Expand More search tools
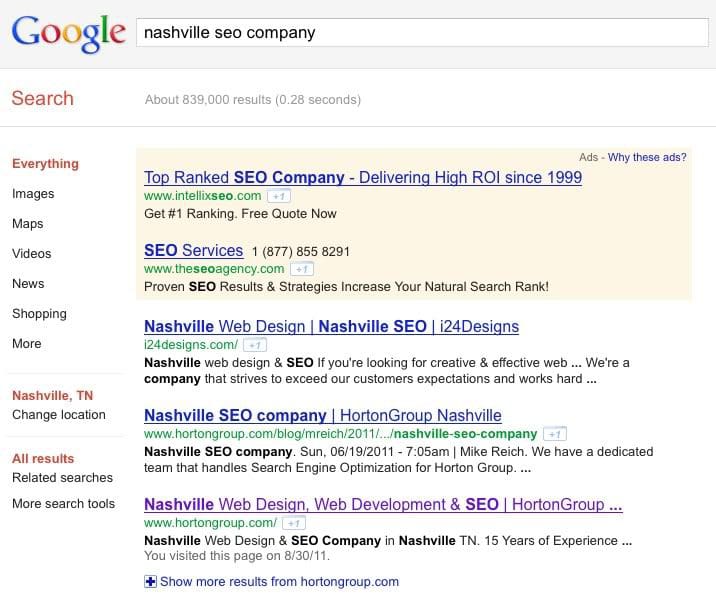Viewport: 716px width, 602px height. [x=63, y=504]
